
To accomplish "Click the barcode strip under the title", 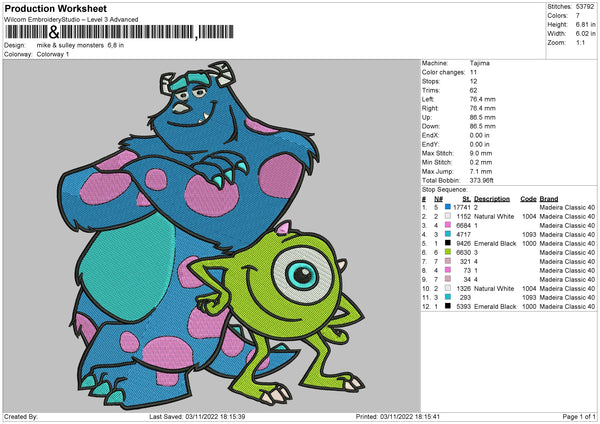I will (x=119, y=32).
